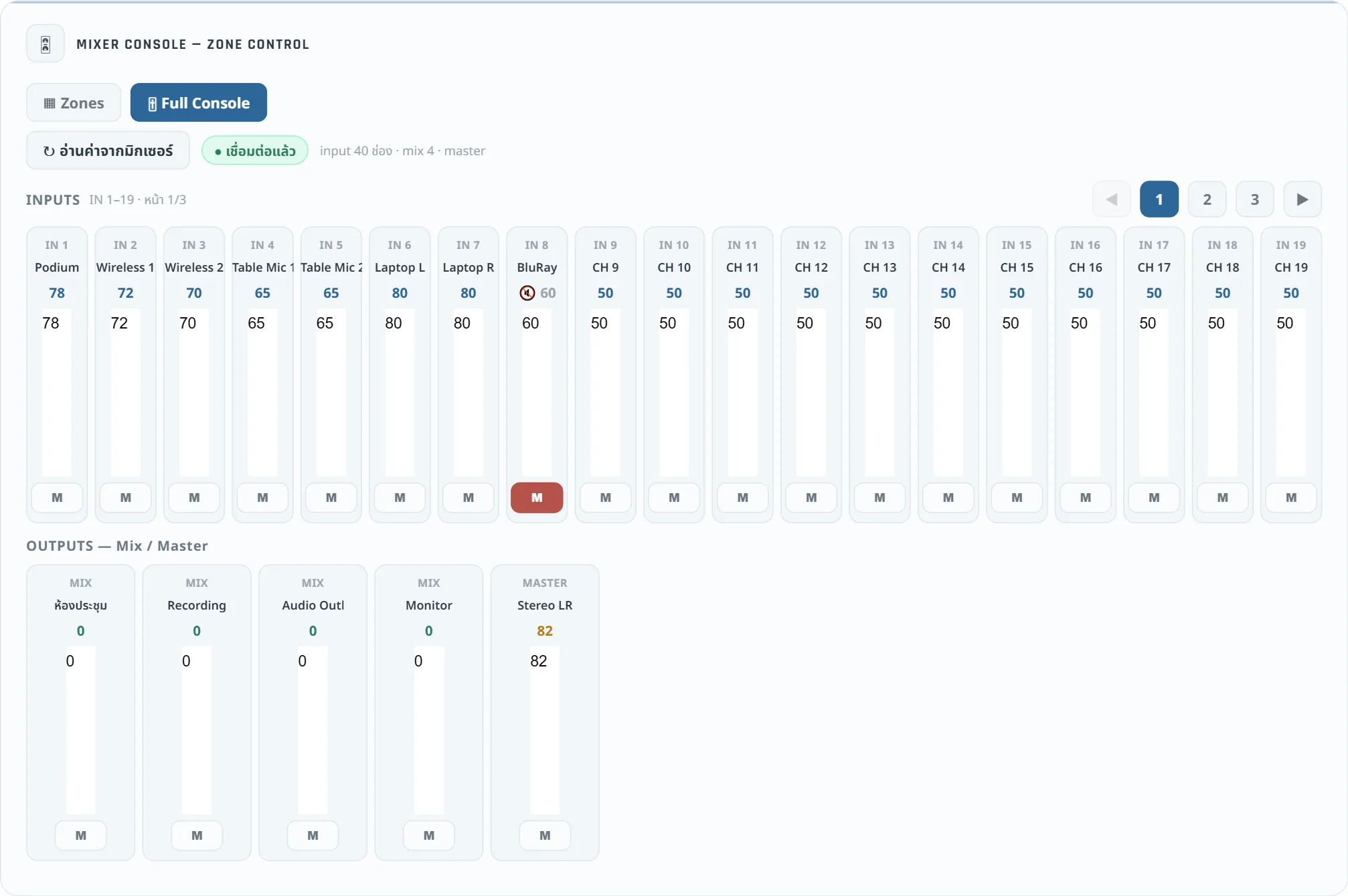The width and height of the screenshot is (1348, 896).
Task: Go to previous inputs page arrow
Action: pos(1112,199)
